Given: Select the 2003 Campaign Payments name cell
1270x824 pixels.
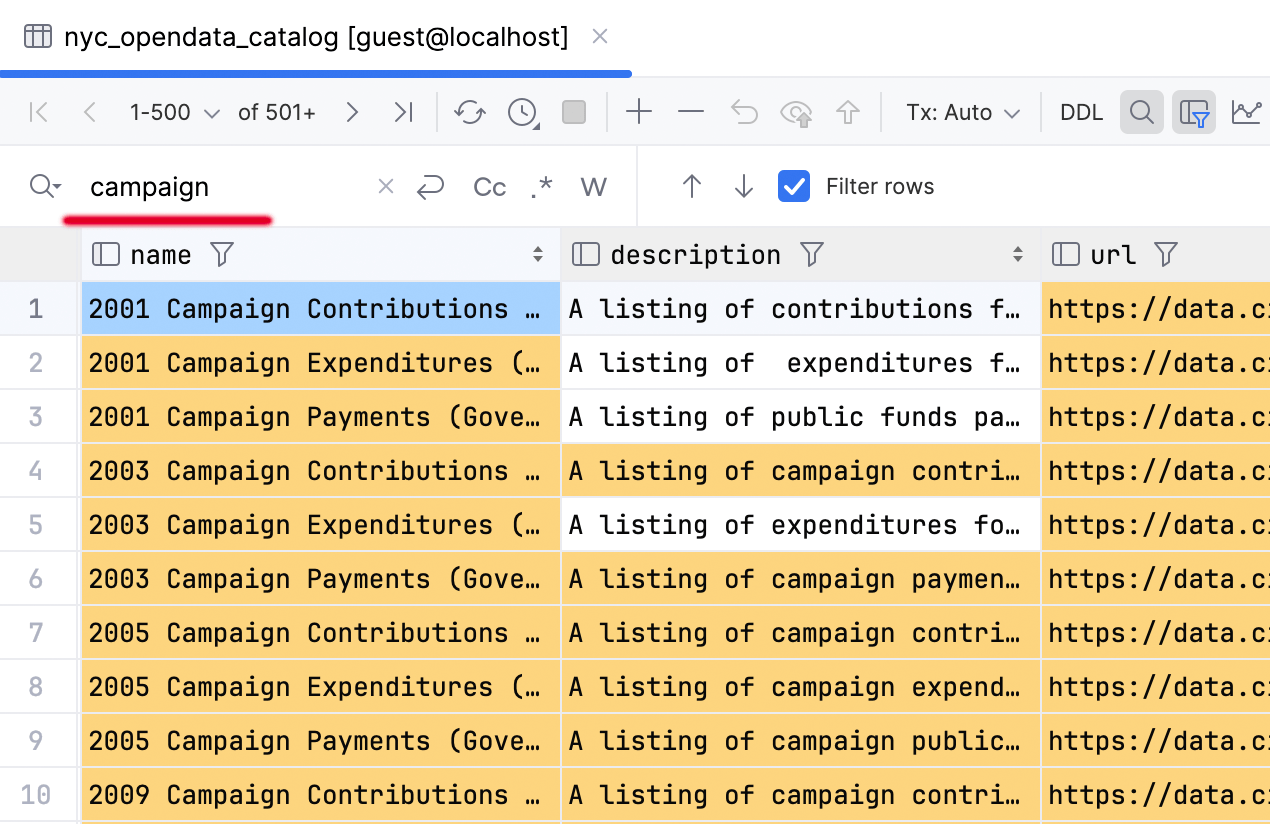Looking at the screenshot, I should tap(320, 579).
